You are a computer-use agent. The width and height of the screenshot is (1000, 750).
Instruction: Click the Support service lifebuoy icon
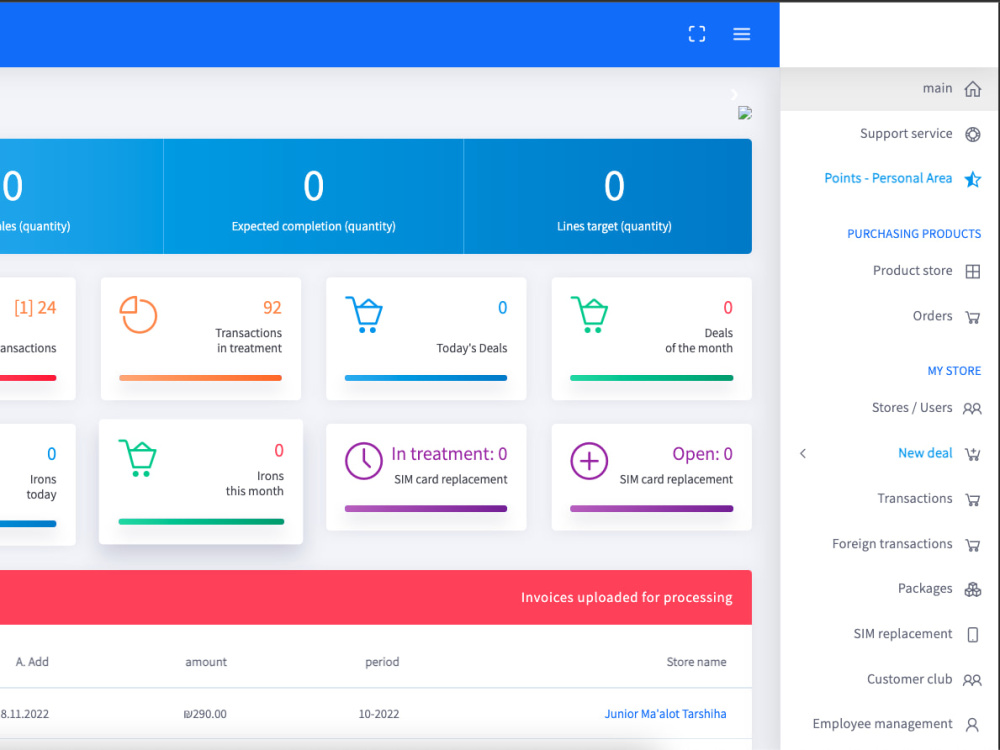972,134
